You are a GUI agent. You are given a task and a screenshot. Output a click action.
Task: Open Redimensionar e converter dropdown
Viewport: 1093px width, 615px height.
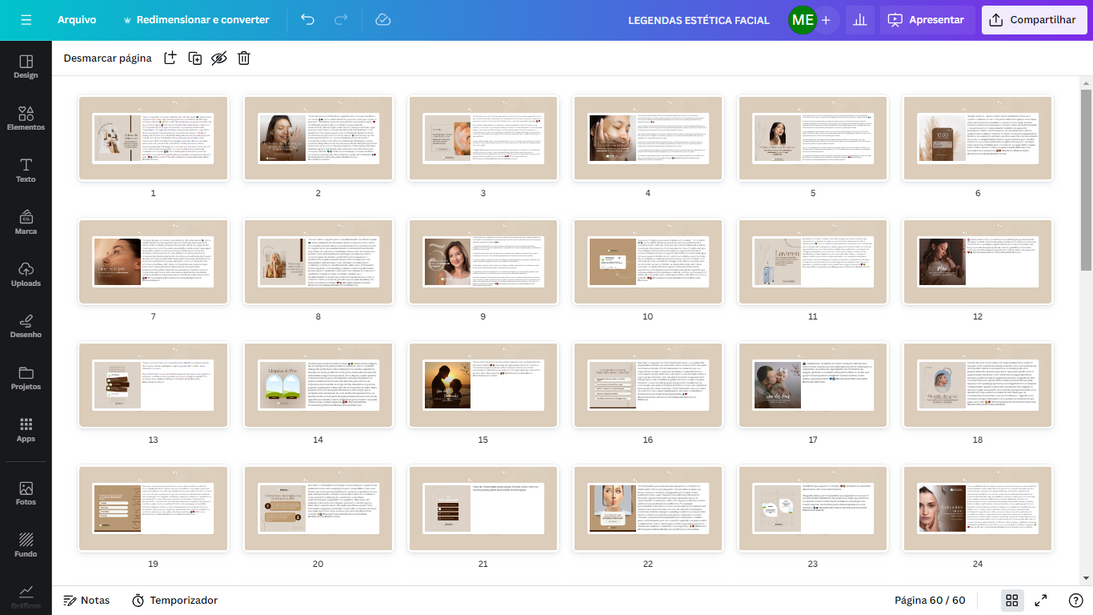point(195,20)
